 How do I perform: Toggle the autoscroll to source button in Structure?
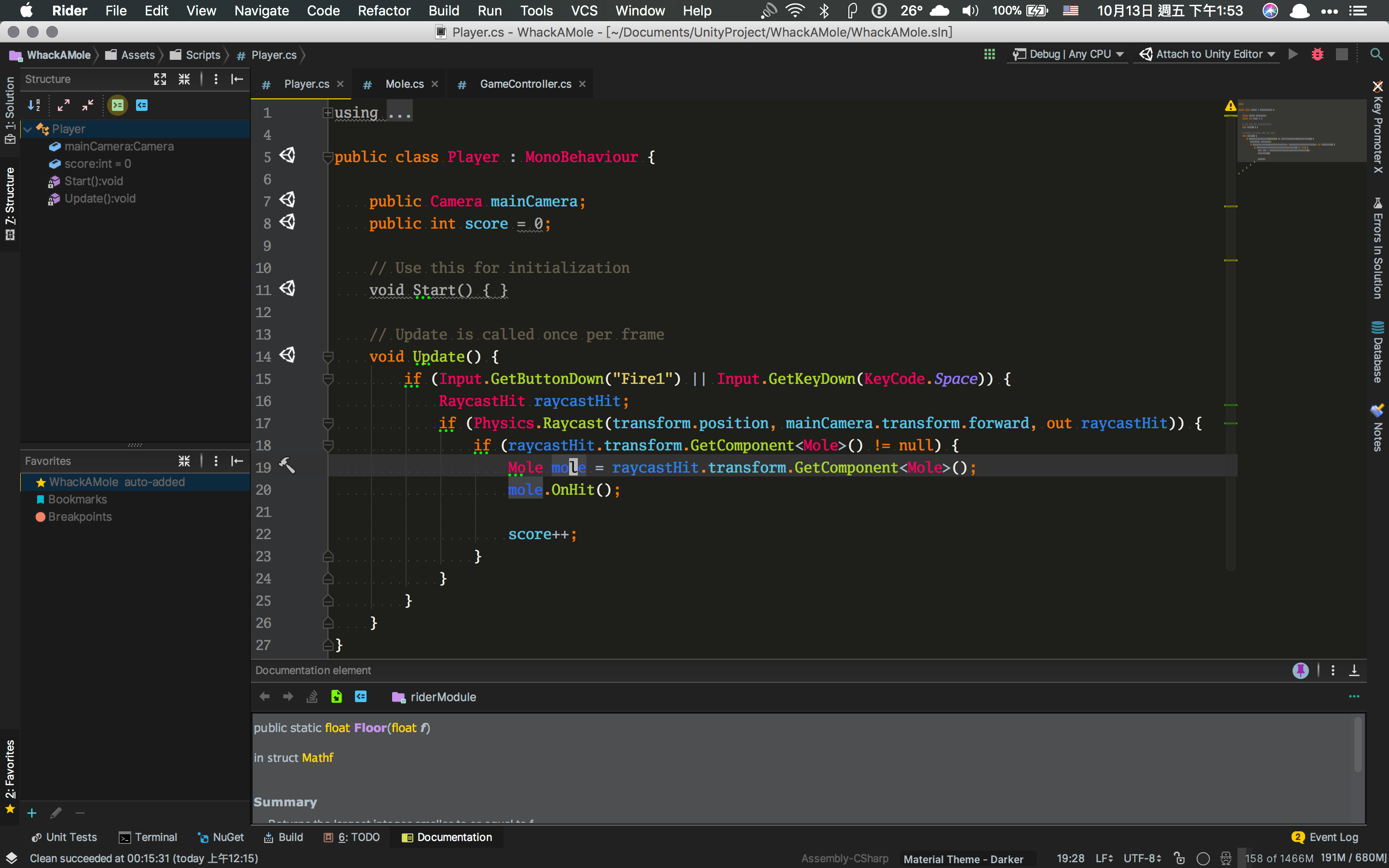click(x=118, y=105)
